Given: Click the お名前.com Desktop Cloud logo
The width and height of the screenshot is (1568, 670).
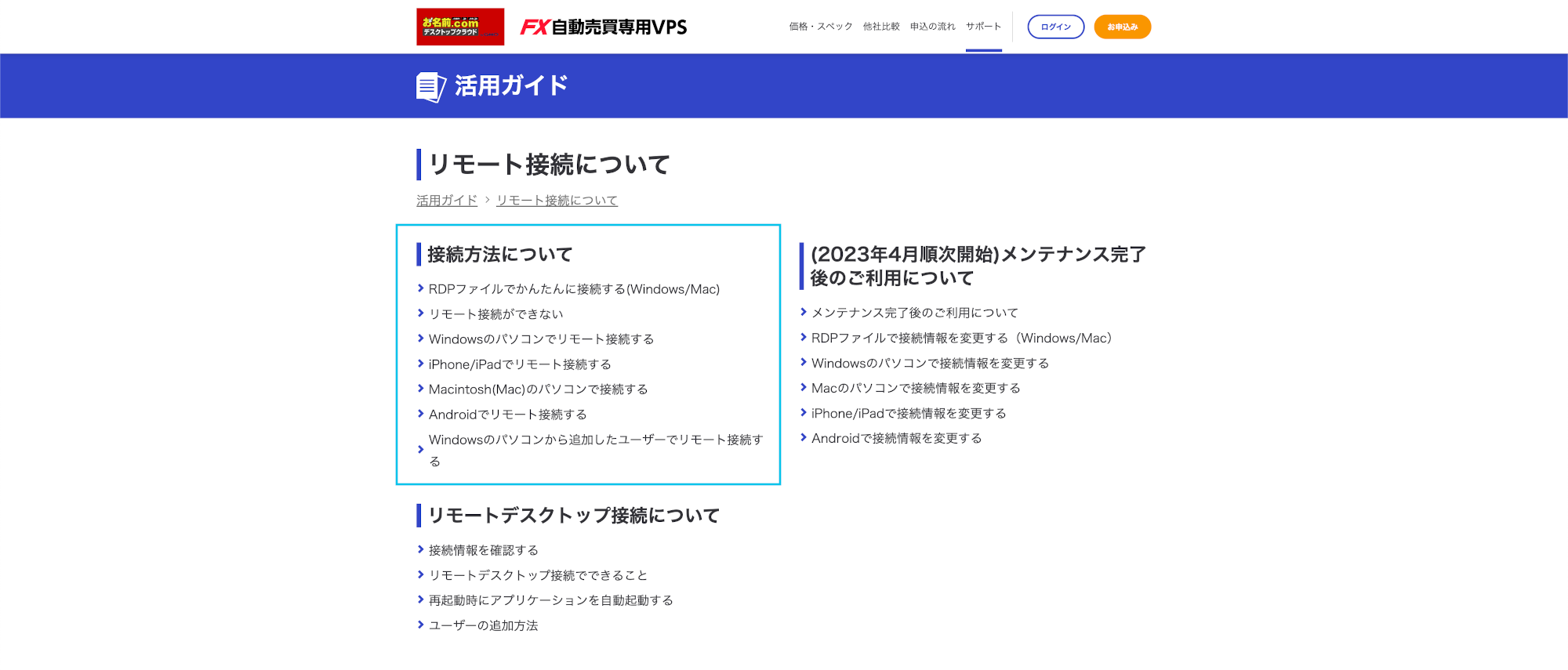Looking at the screenshot, I should (x=460, y=27).
